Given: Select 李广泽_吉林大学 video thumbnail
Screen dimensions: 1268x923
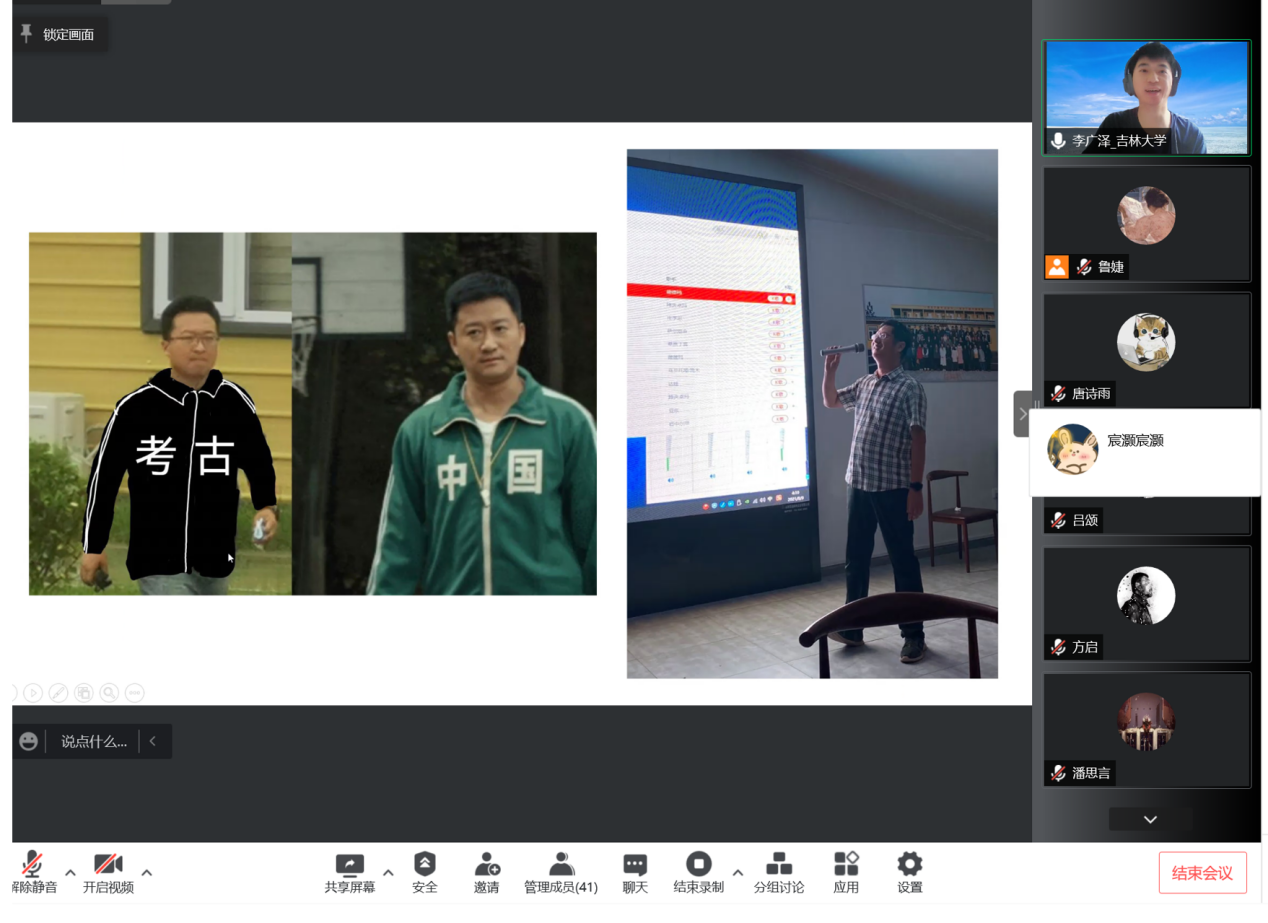Looking at the screenshot, I should [x=1146, y=97].
